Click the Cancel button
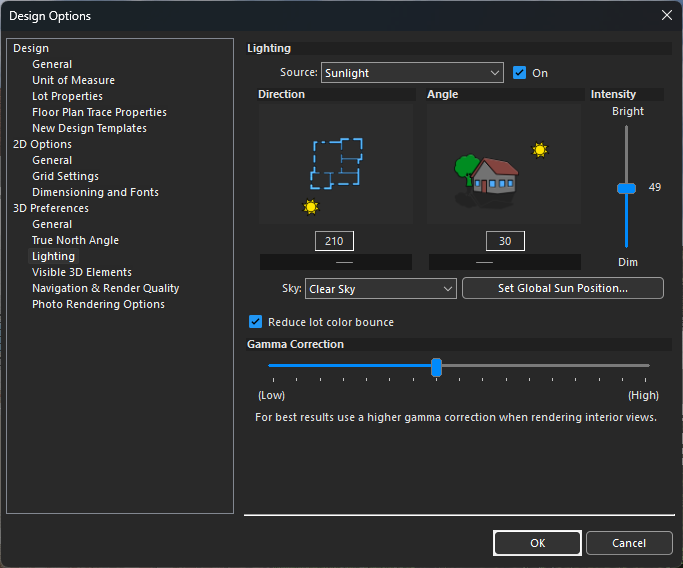This screenshot has width=683, height=568. tap(629, 543)
